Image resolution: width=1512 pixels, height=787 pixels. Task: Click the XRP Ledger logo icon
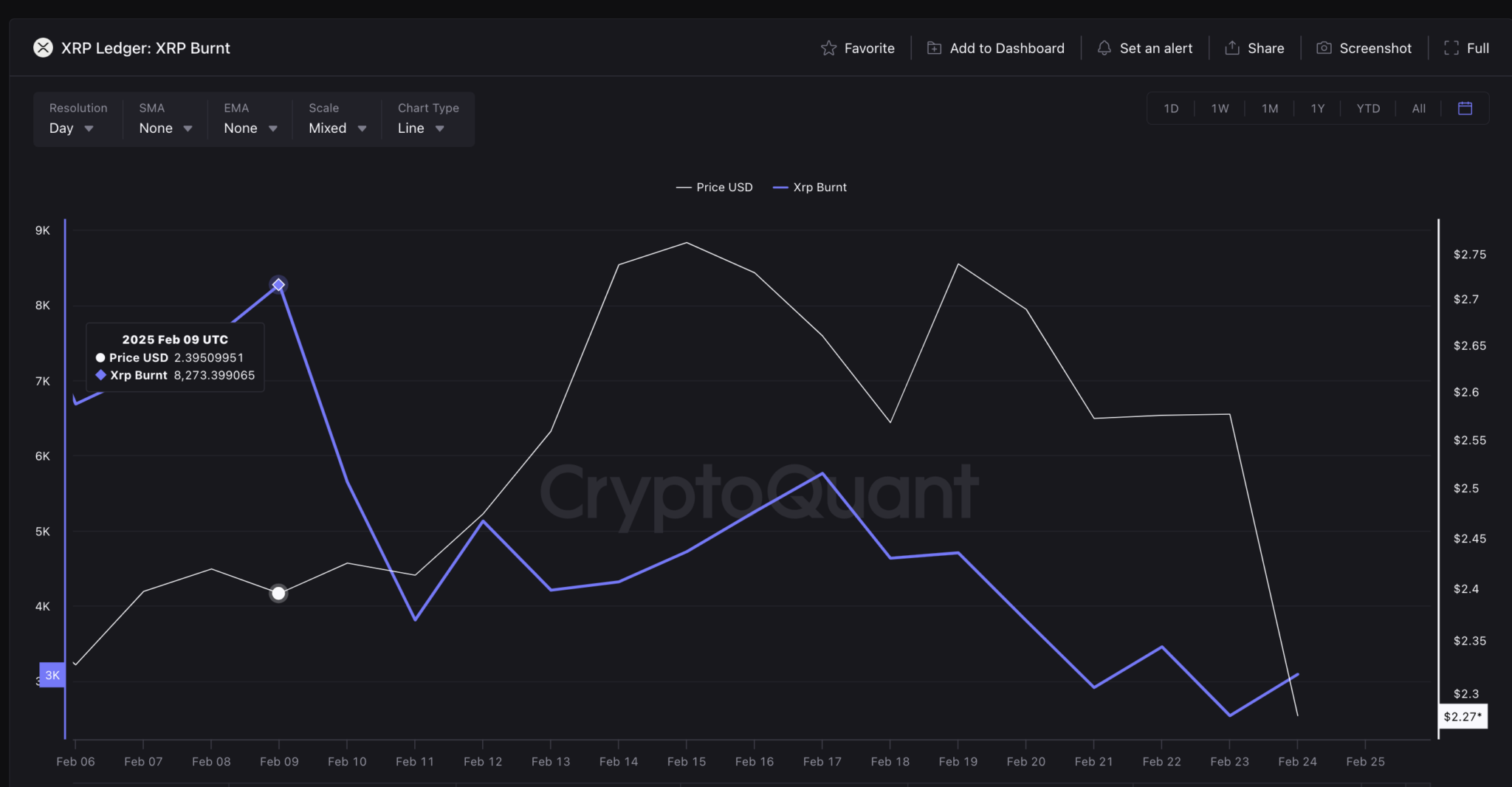[43, 47]
